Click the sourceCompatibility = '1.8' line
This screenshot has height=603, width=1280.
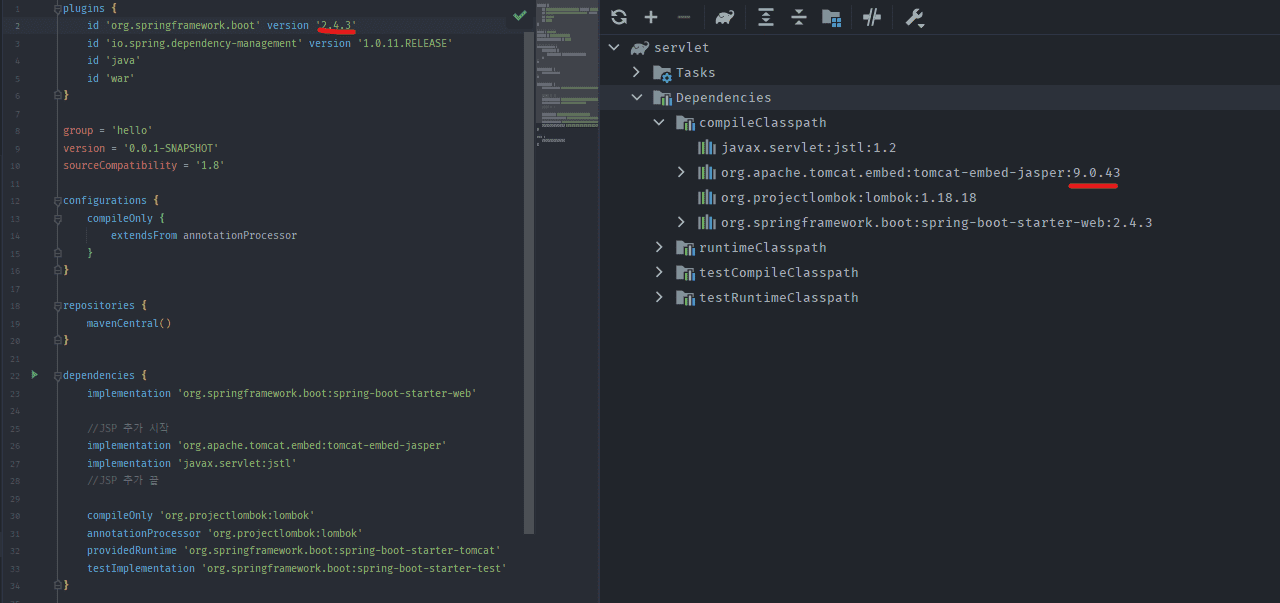coord(143,166)
